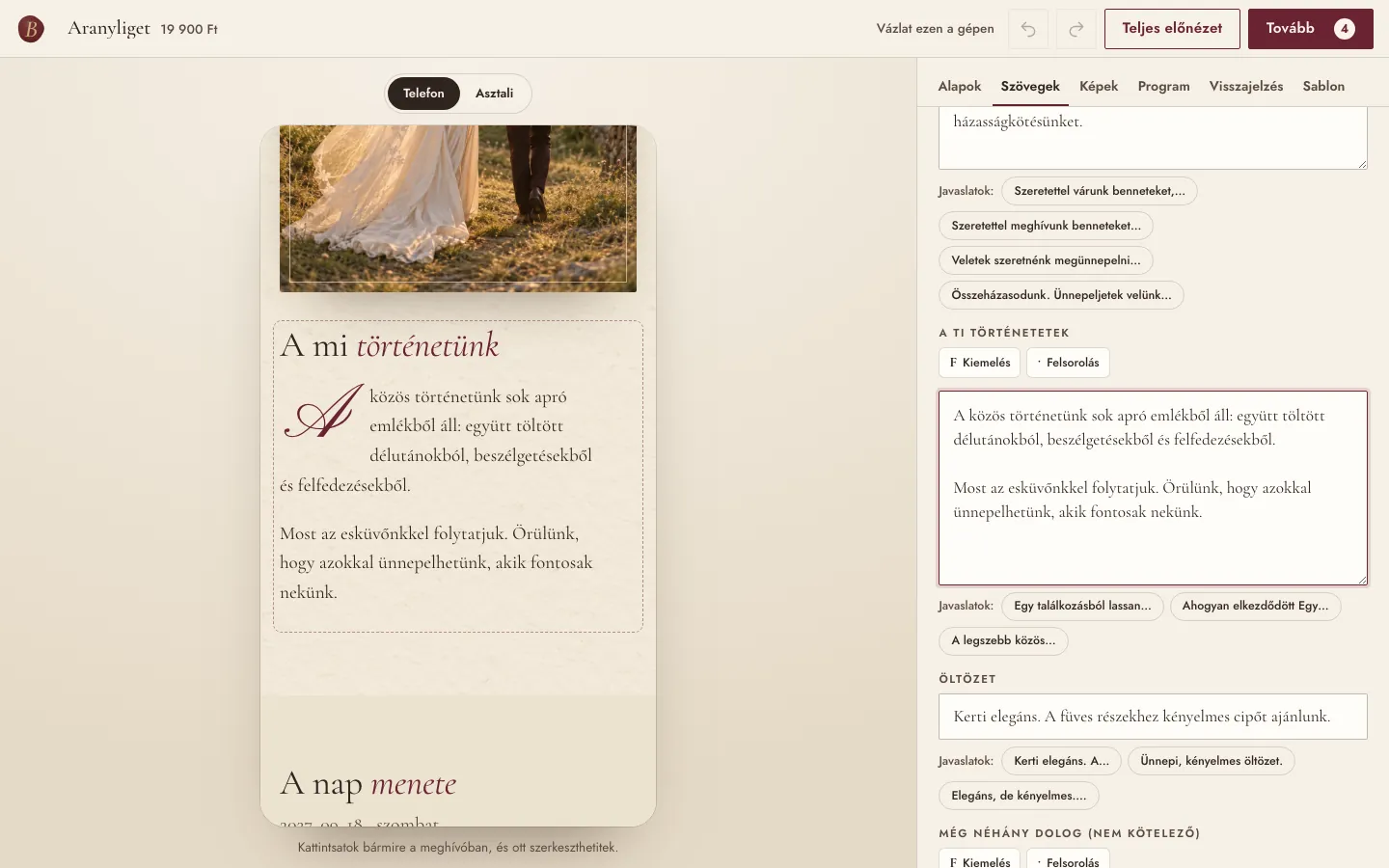Go to the Program tab
1389x868 pixels.
click(x=1163, y=86)
